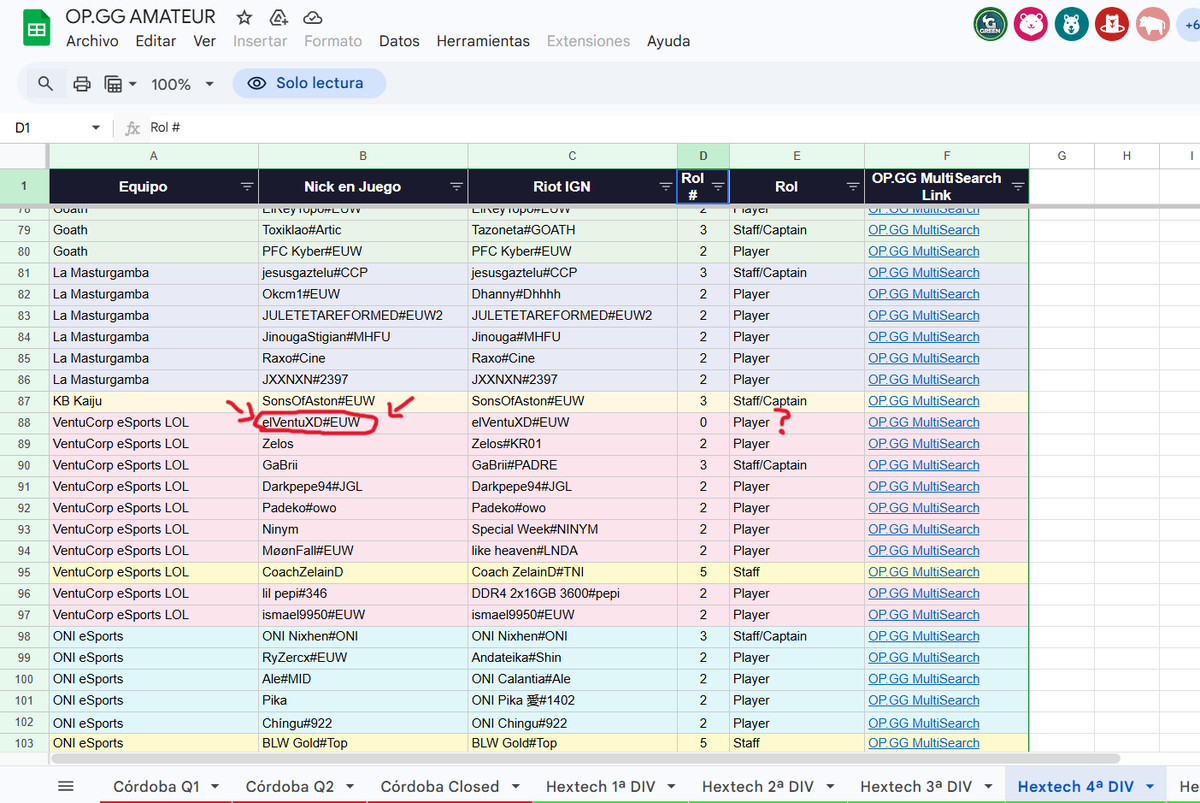Image resolution: width=1200 pixels, height=803 pixels.
Task: Open filter on Equipo column header
Action: pyautogui.click(x=247, y=186)
